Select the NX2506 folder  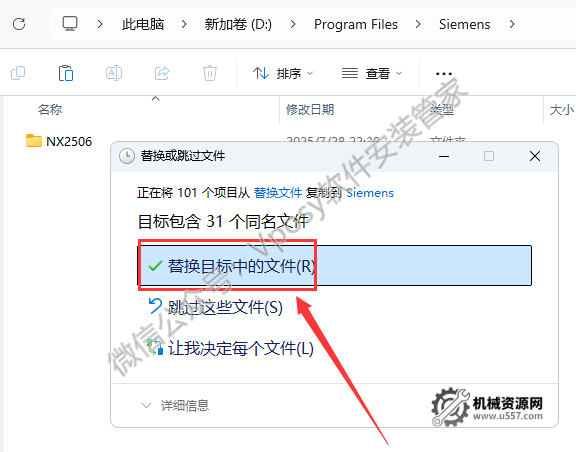click(59, 141)
